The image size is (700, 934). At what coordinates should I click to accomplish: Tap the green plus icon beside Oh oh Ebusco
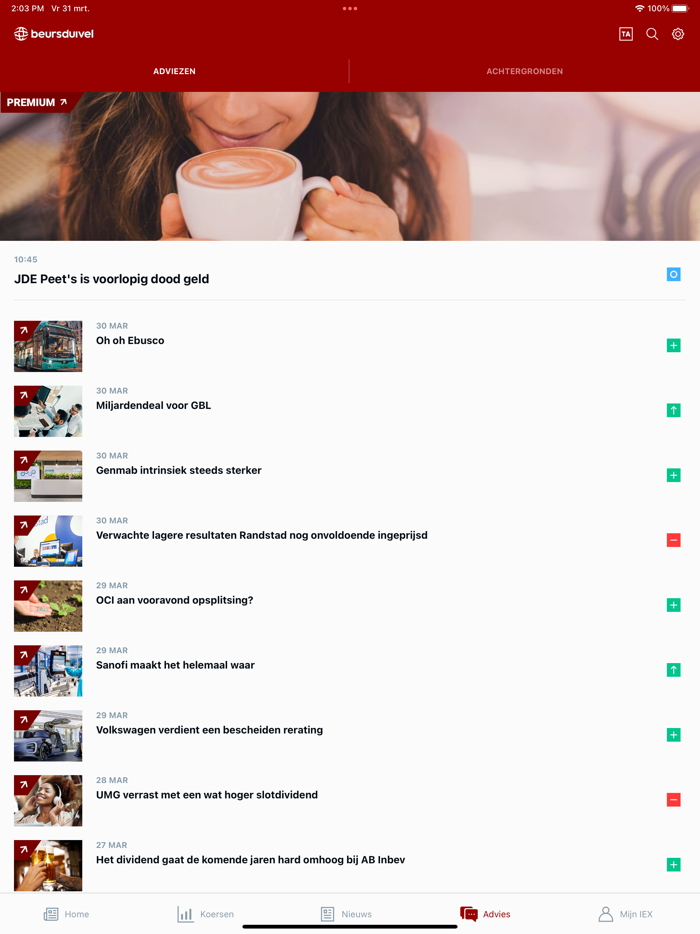pyautogui.click(x=673, y=345)
